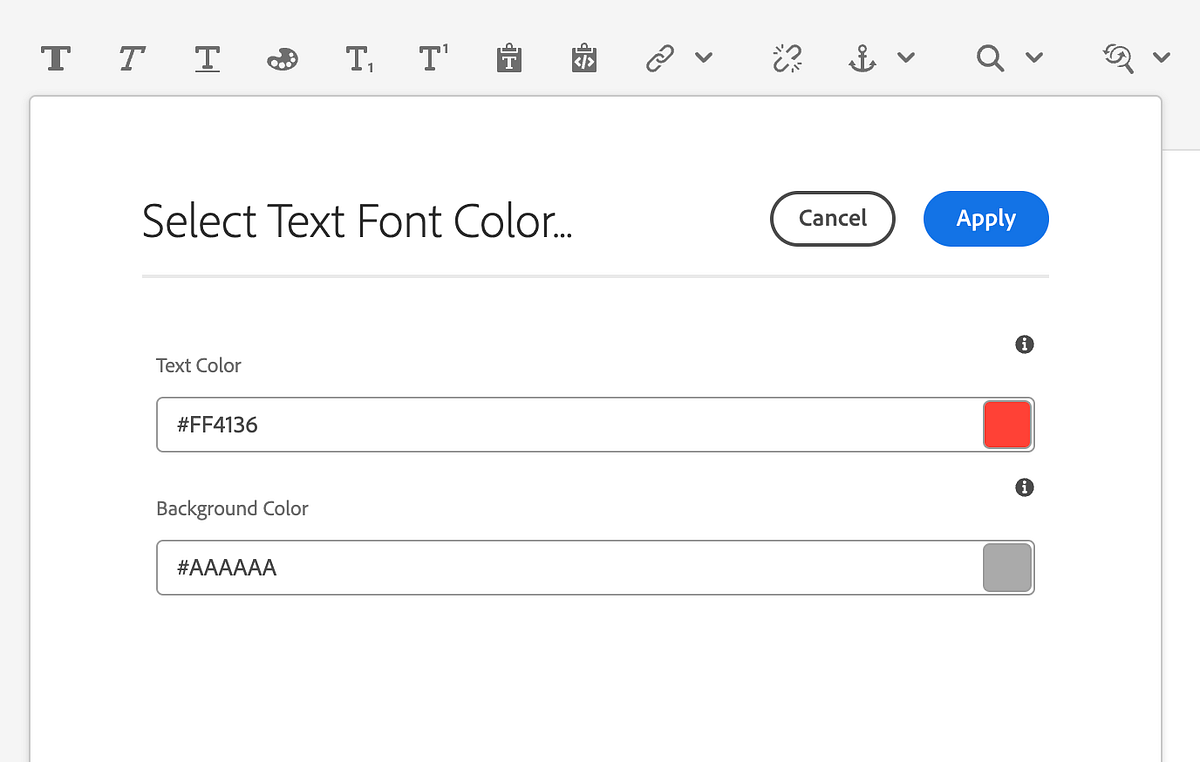Viewport: 1200px width, 762px height.
Task: Open the font color palette tool
Action: pos(282,58)
